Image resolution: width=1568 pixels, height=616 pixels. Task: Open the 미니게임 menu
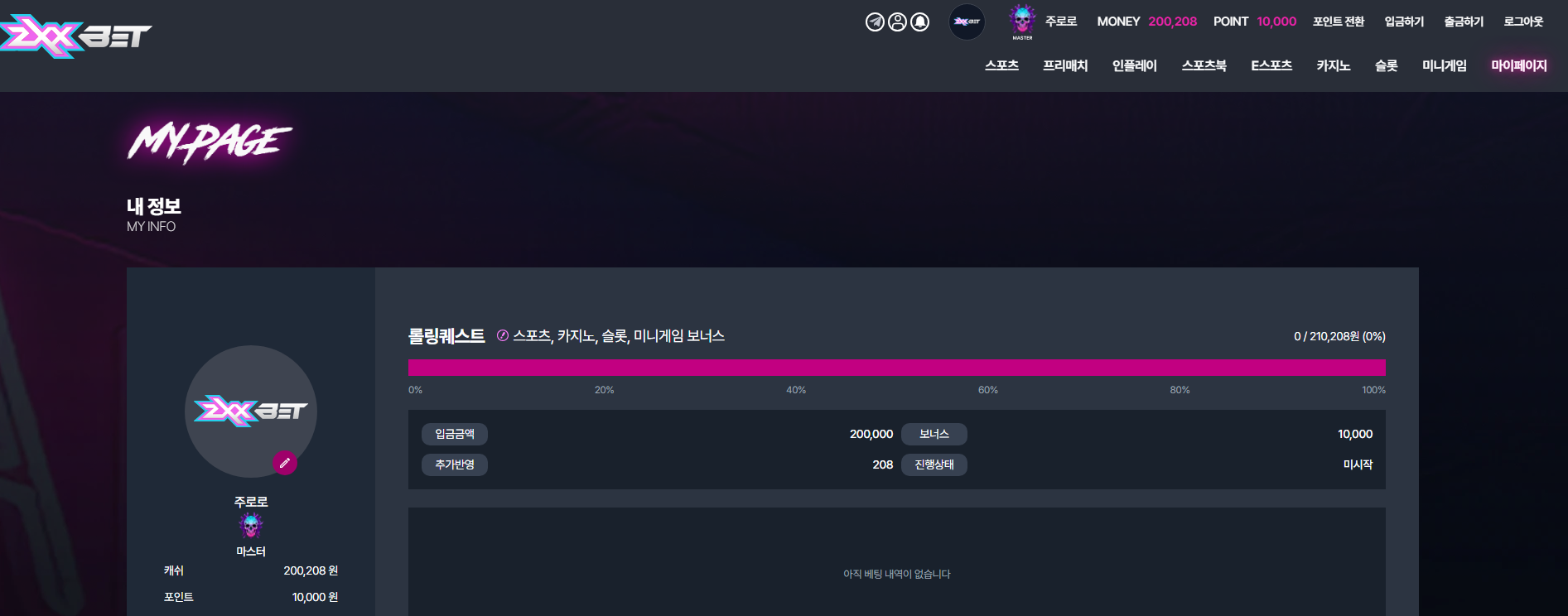(x=1445, y=65)
